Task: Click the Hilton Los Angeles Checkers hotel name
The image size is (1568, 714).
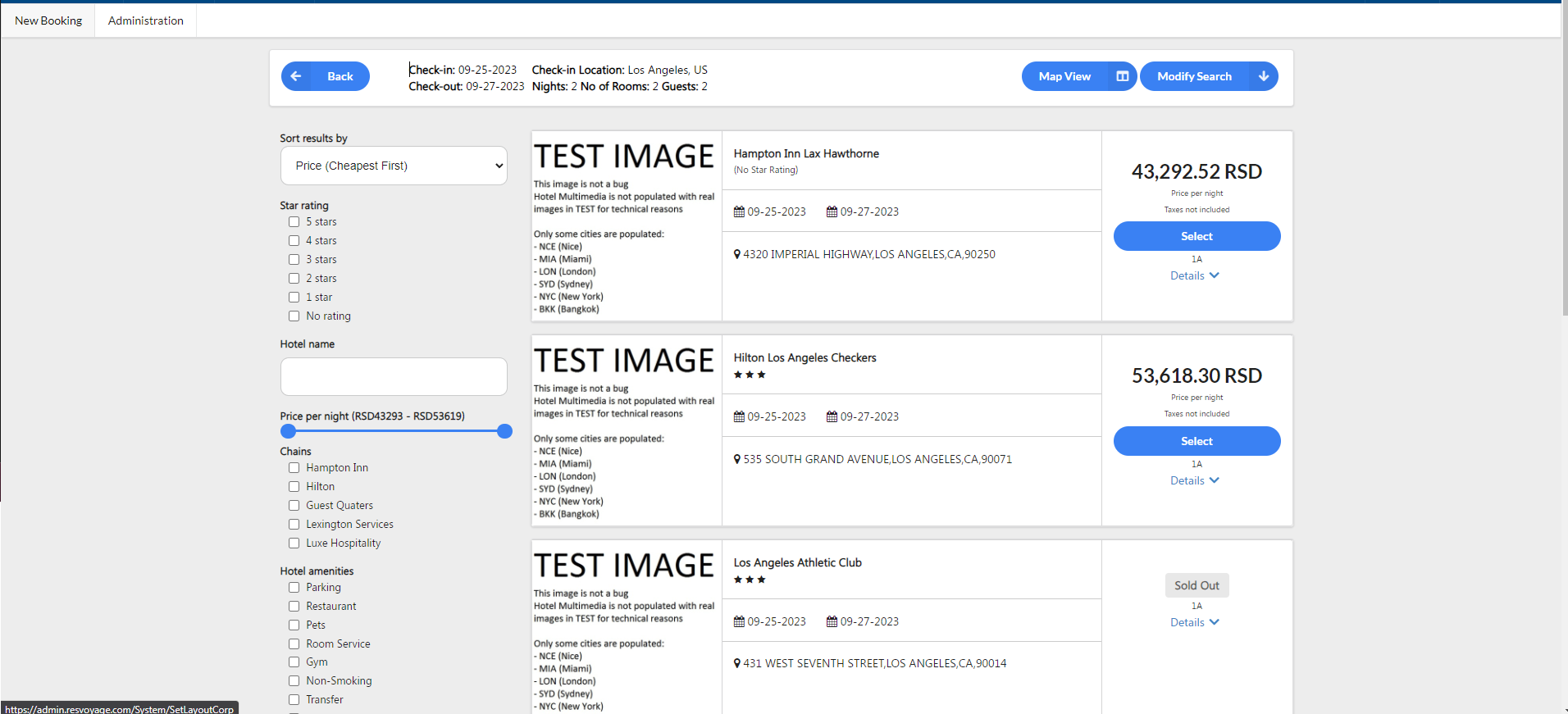Action: [805, 357]
